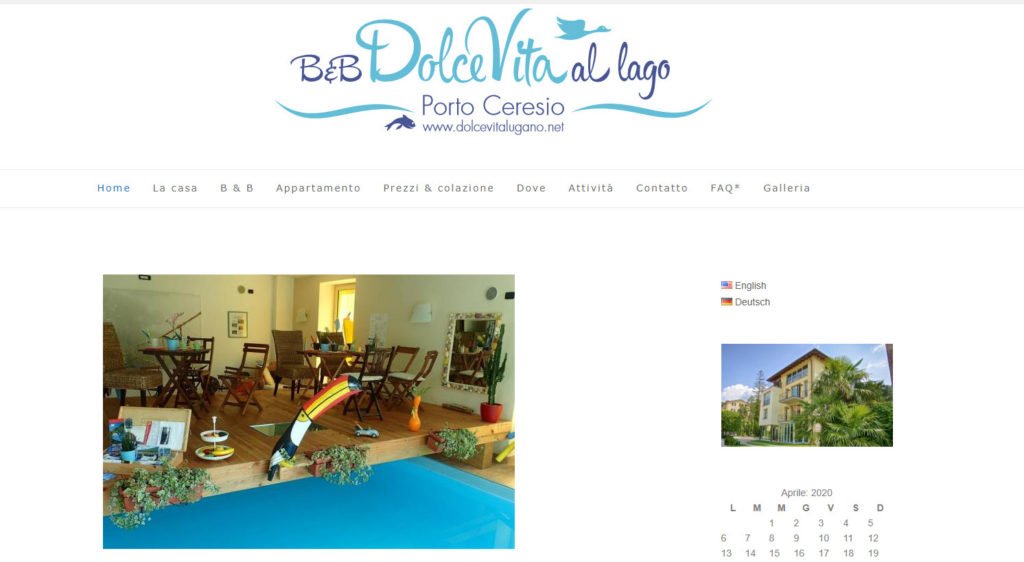Open Prezzi & colazione page
Image resolution: width=1024 pixels, height=562 pixels.
[438, 188]
